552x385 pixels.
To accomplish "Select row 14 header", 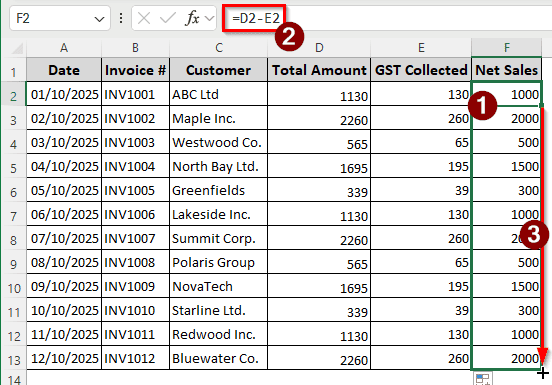I will coord(13,379).
